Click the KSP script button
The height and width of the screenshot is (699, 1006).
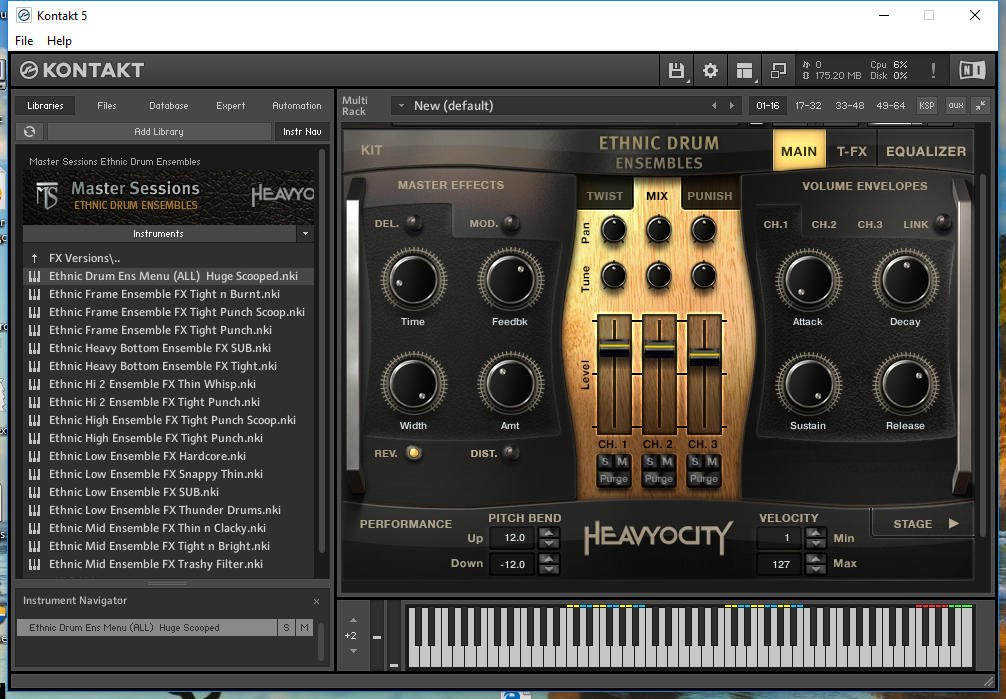click(926, 105)
